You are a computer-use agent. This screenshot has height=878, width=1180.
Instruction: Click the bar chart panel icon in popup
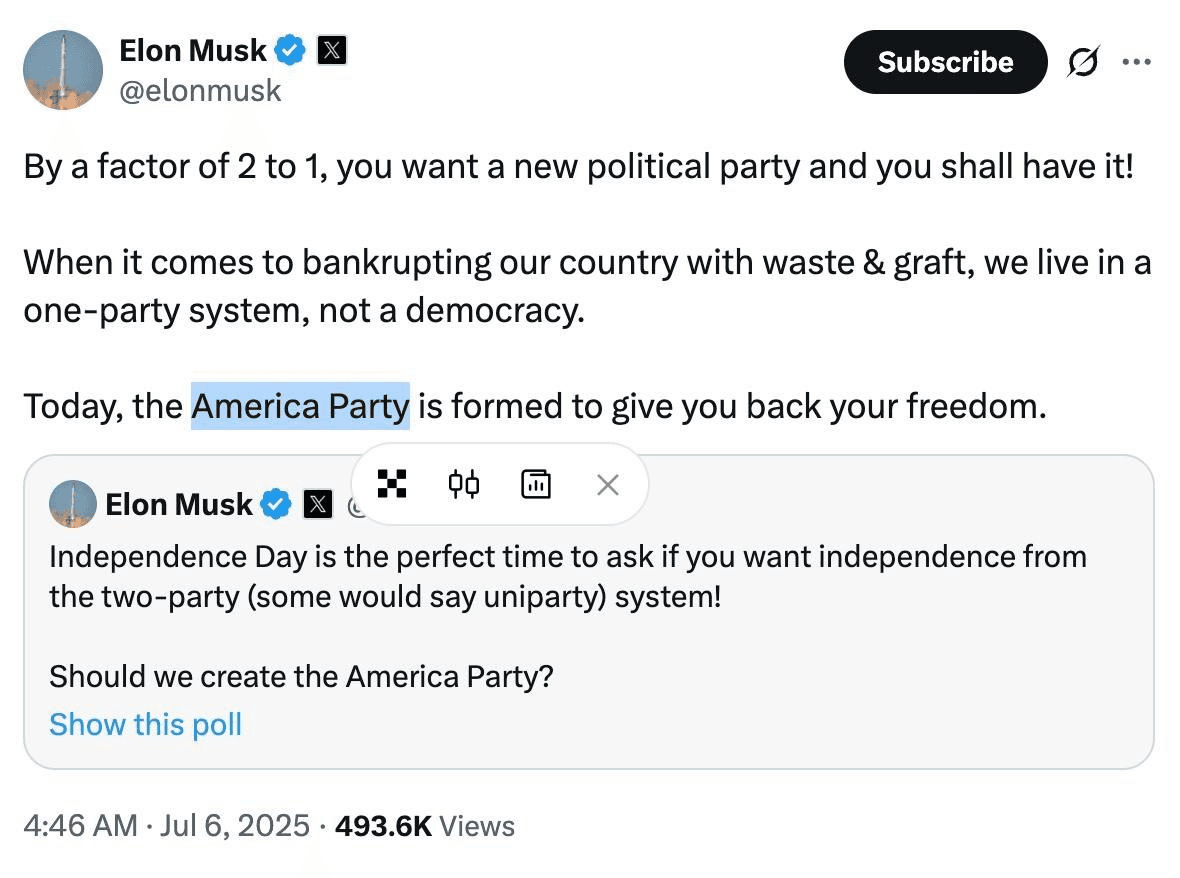pos(536,484)
